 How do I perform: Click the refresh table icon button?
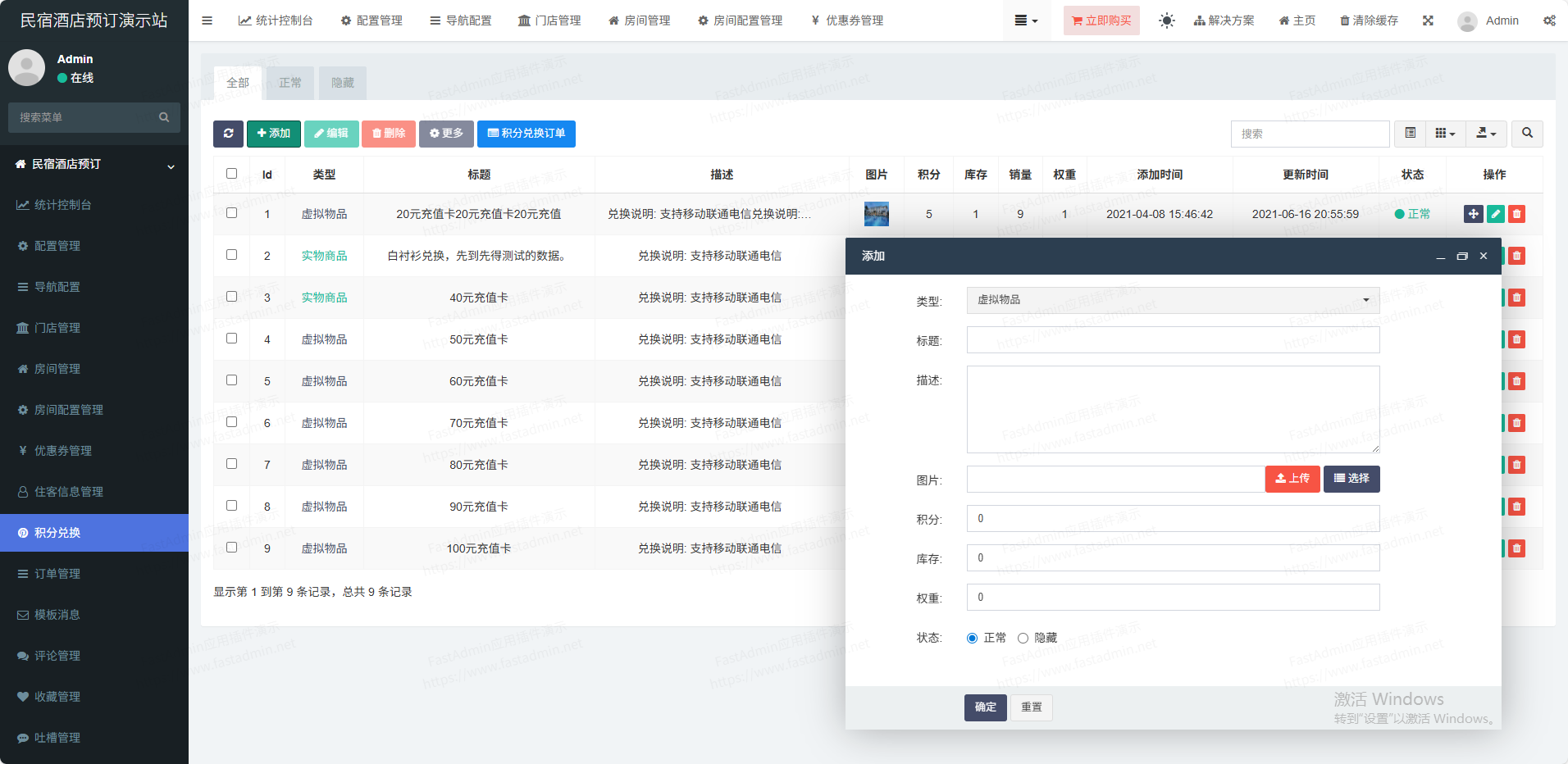coord(228,134)
